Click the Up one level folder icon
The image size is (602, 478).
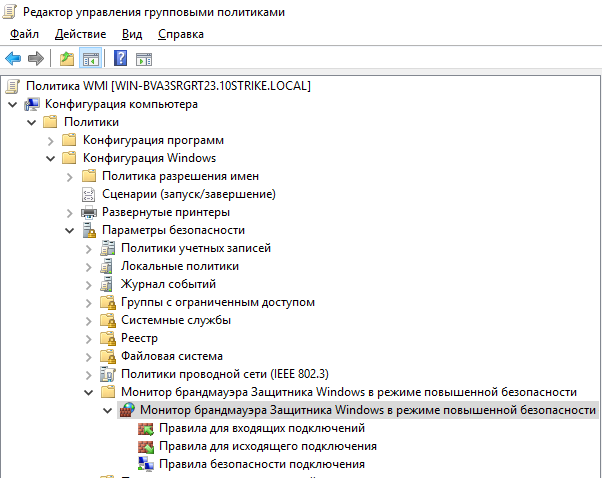tap(67, 59)
